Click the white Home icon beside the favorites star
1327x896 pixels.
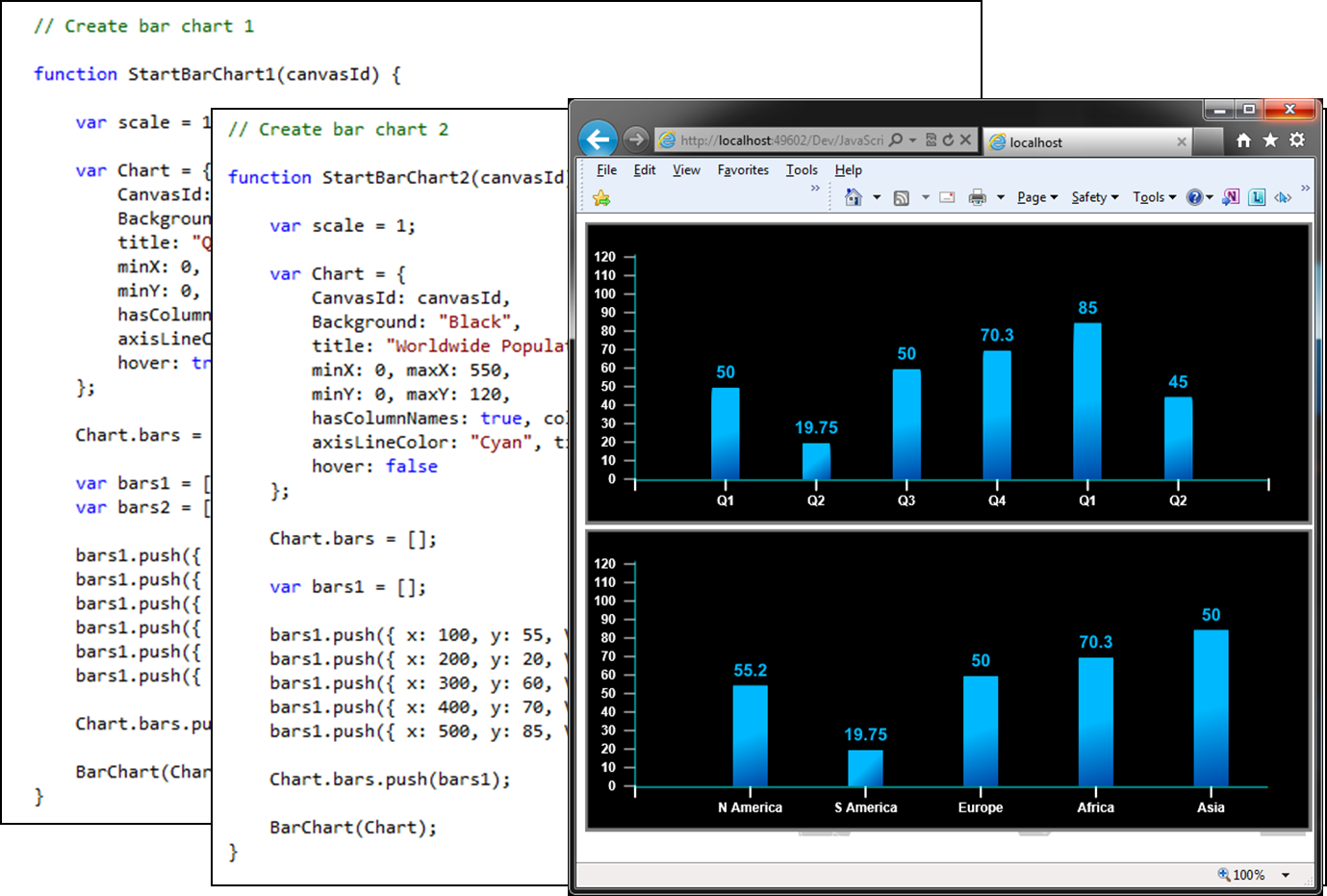click(x=1243, y=141)
